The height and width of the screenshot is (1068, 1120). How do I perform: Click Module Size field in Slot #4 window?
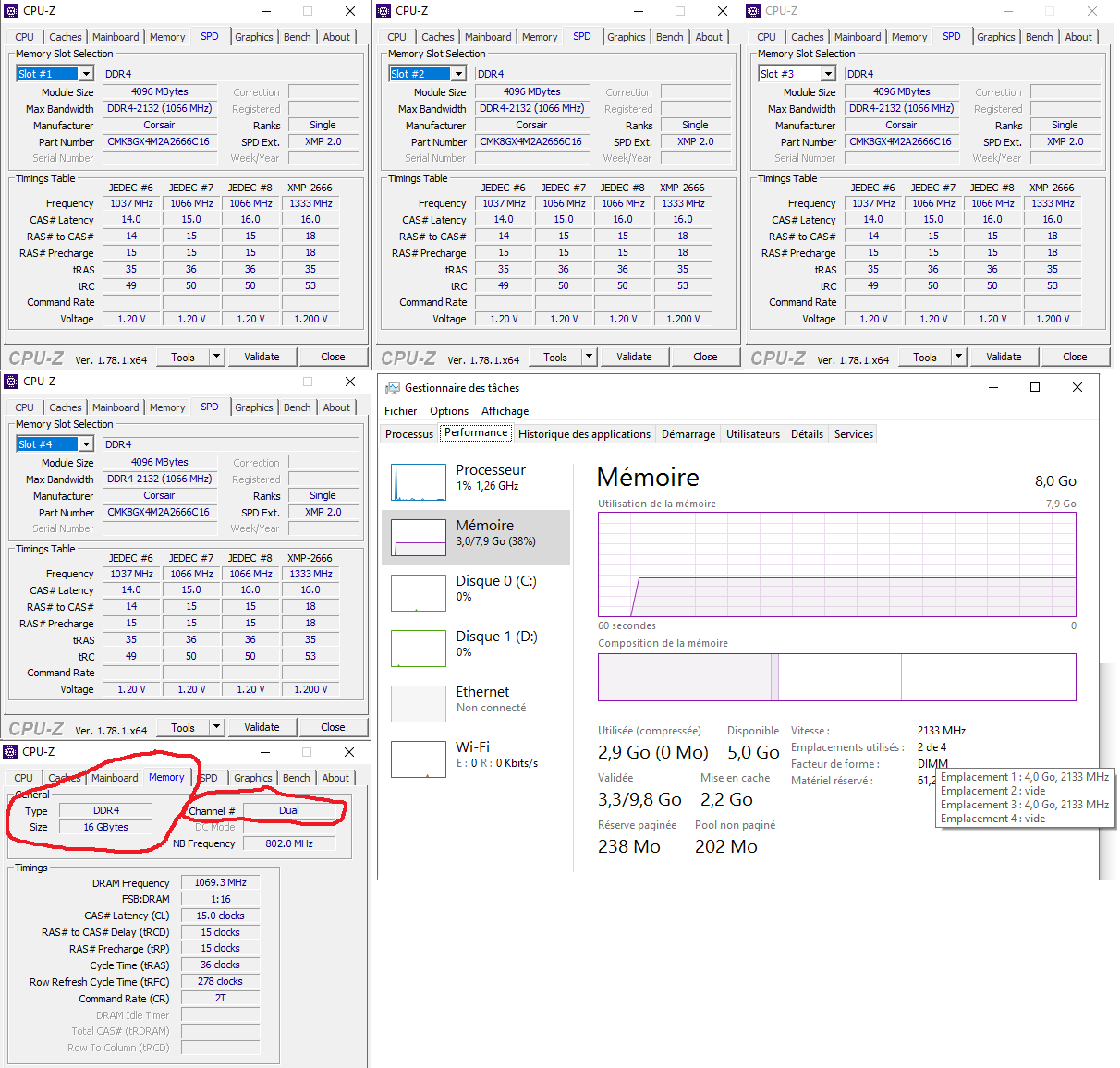(x=159, y=462)
